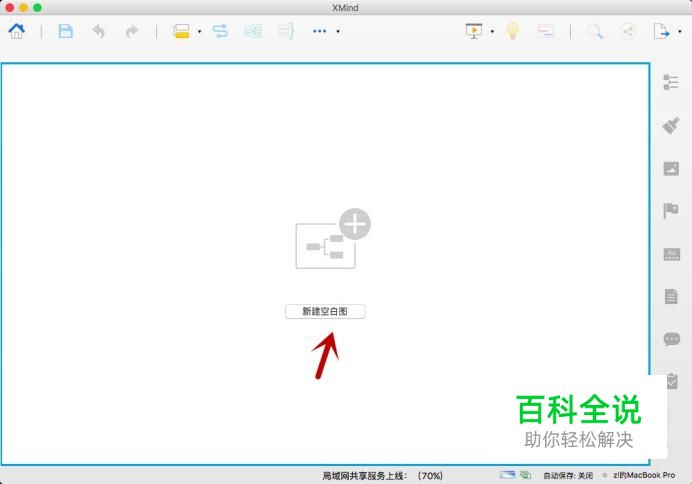
Task: Click the Search magnifier icon
Action: 595,31
